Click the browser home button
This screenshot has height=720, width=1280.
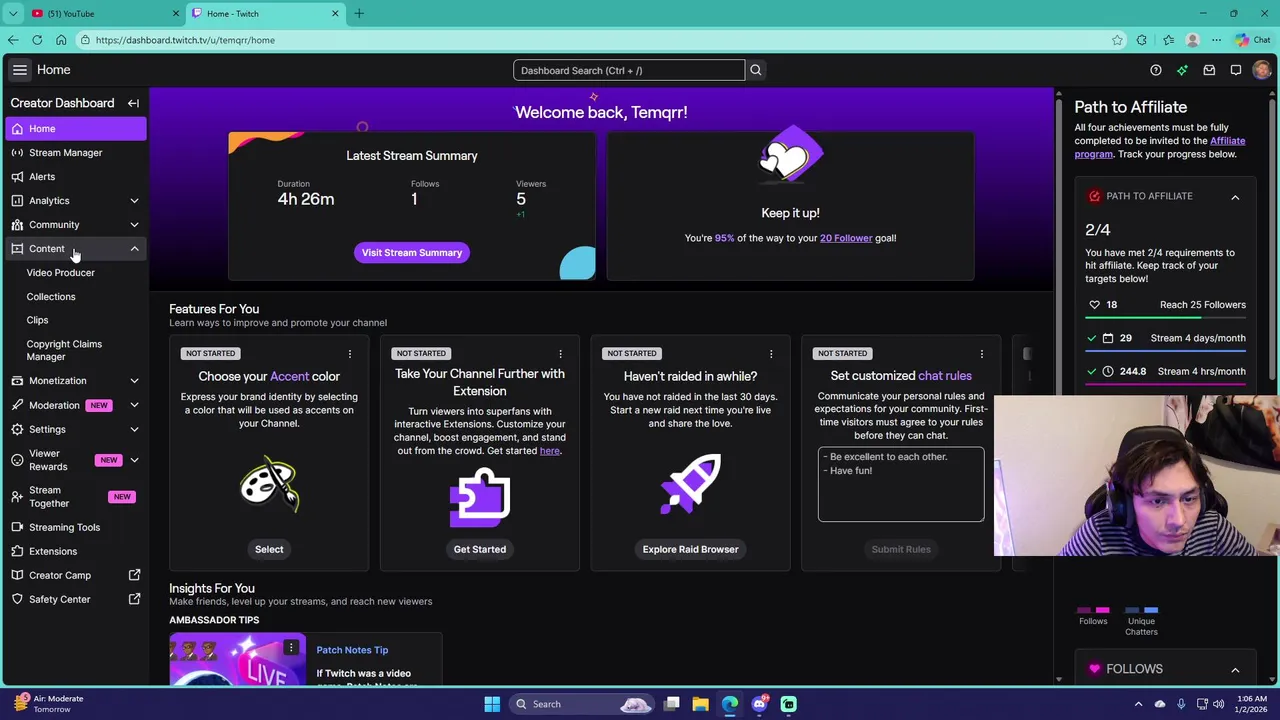pos(61,40)
